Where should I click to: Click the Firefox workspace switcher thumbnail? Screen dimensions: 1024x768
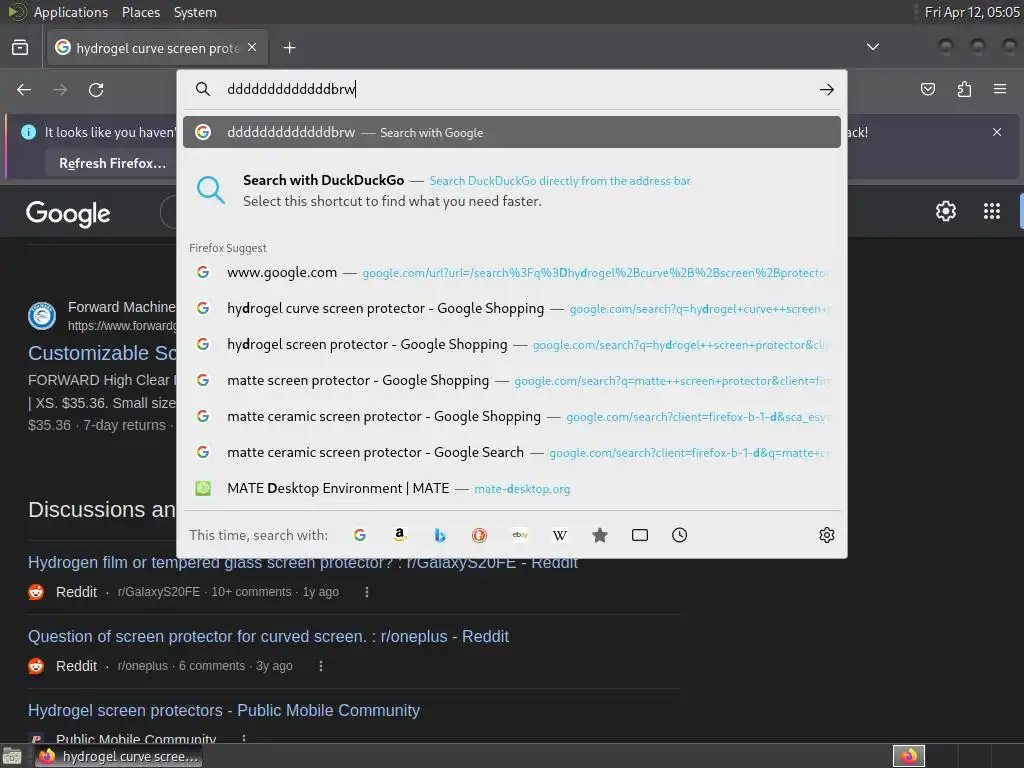pos(909,756)
